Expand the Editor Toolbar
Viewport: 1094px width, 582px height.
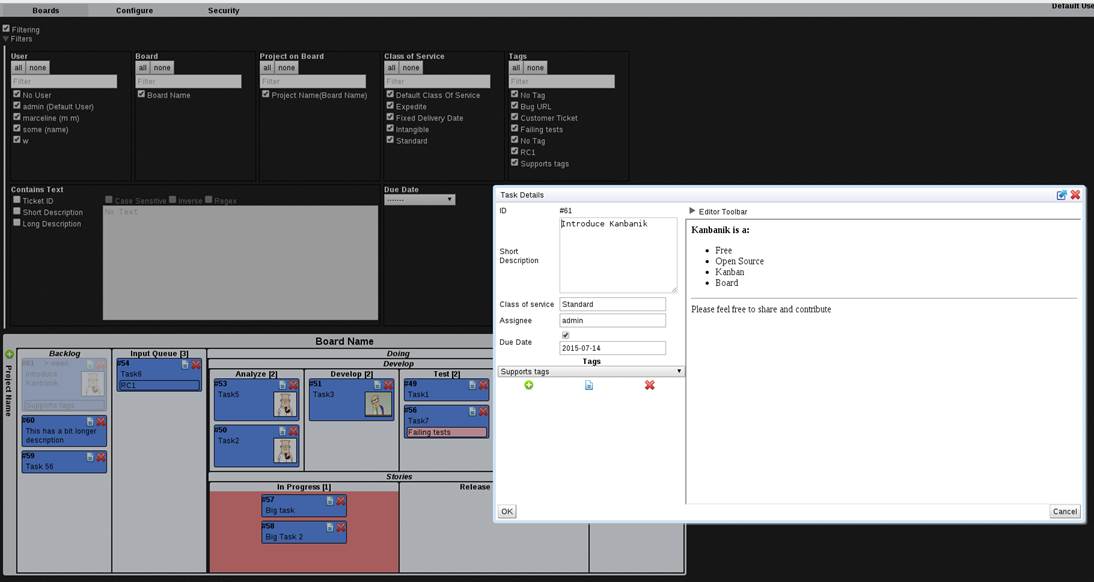[x=693, y=211]
